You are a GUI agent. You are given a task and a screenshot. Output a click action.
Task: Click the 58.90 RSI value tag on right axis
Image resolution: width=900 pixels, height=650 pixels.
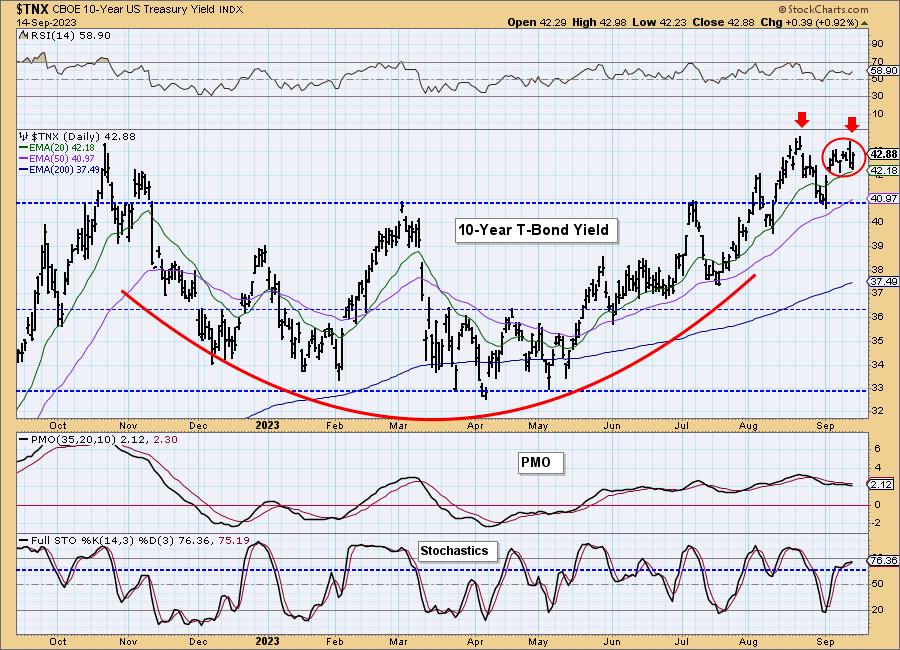point(884,71)
